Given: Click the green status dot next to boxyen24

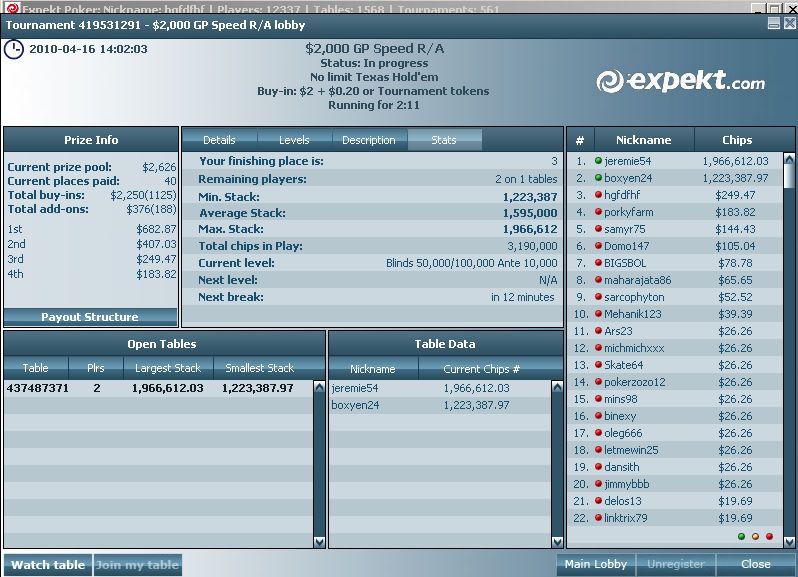Looking at the screenshot, I should pyautogui.click(x=598, y=178).
